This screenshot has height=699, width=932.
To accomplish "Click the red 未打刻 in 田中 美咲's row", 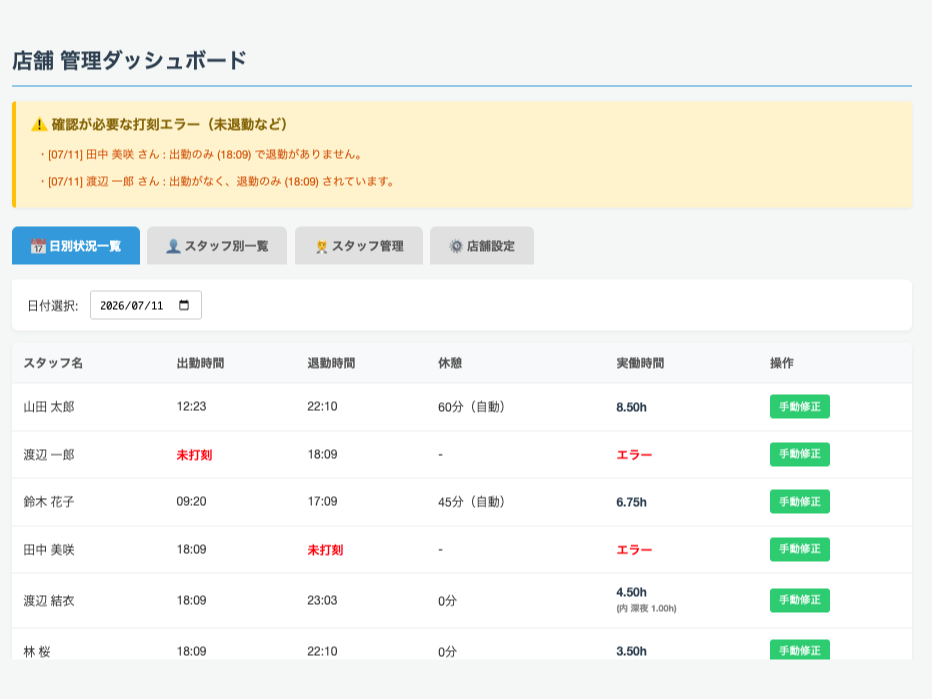I will [x=325, y=550].
